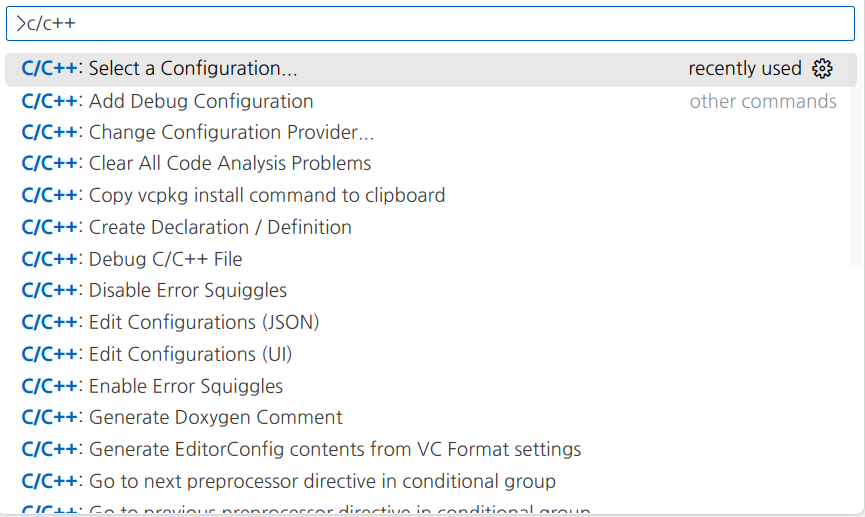Select Enable Error Squiggles command
The image size is (865, 517).
pyautogui.click(x=186, y=386)
